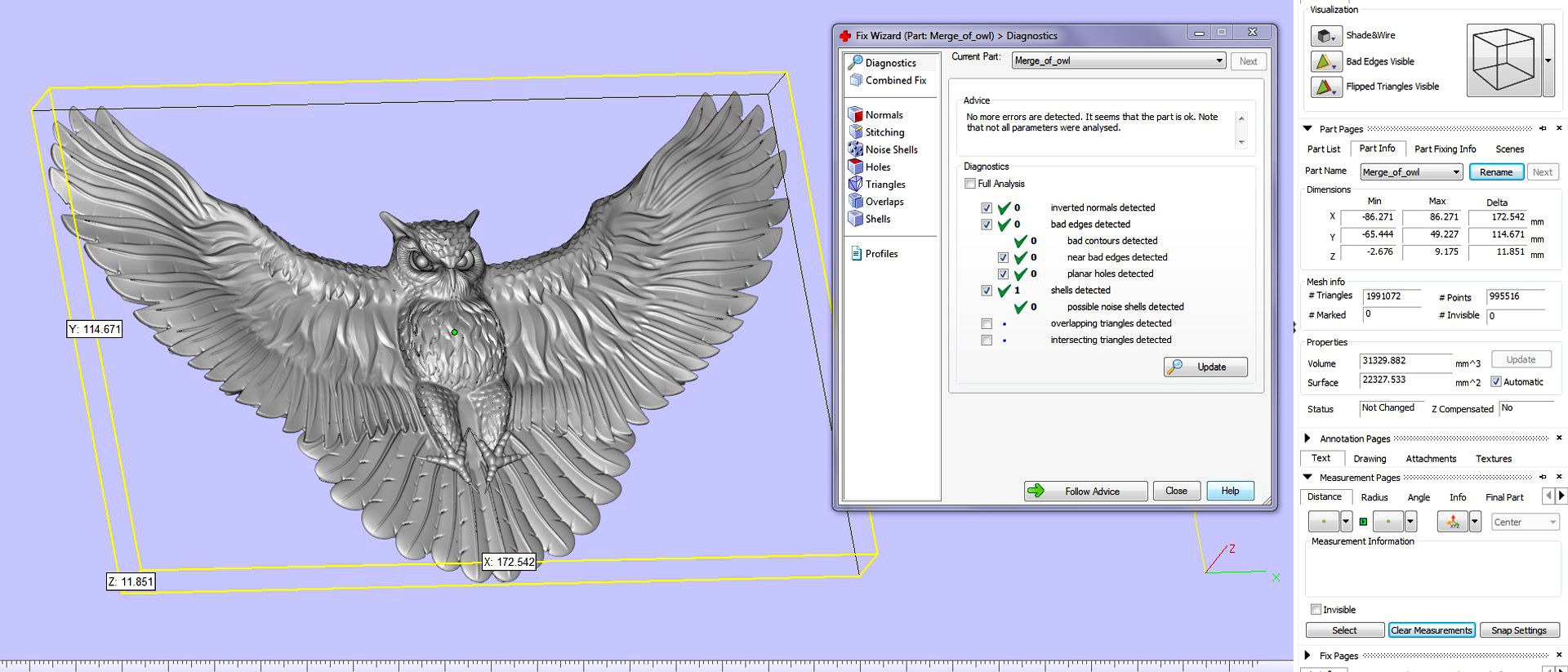Expand the Annotation Pages section
1568x672 pixels.
tap(1307, 438)
